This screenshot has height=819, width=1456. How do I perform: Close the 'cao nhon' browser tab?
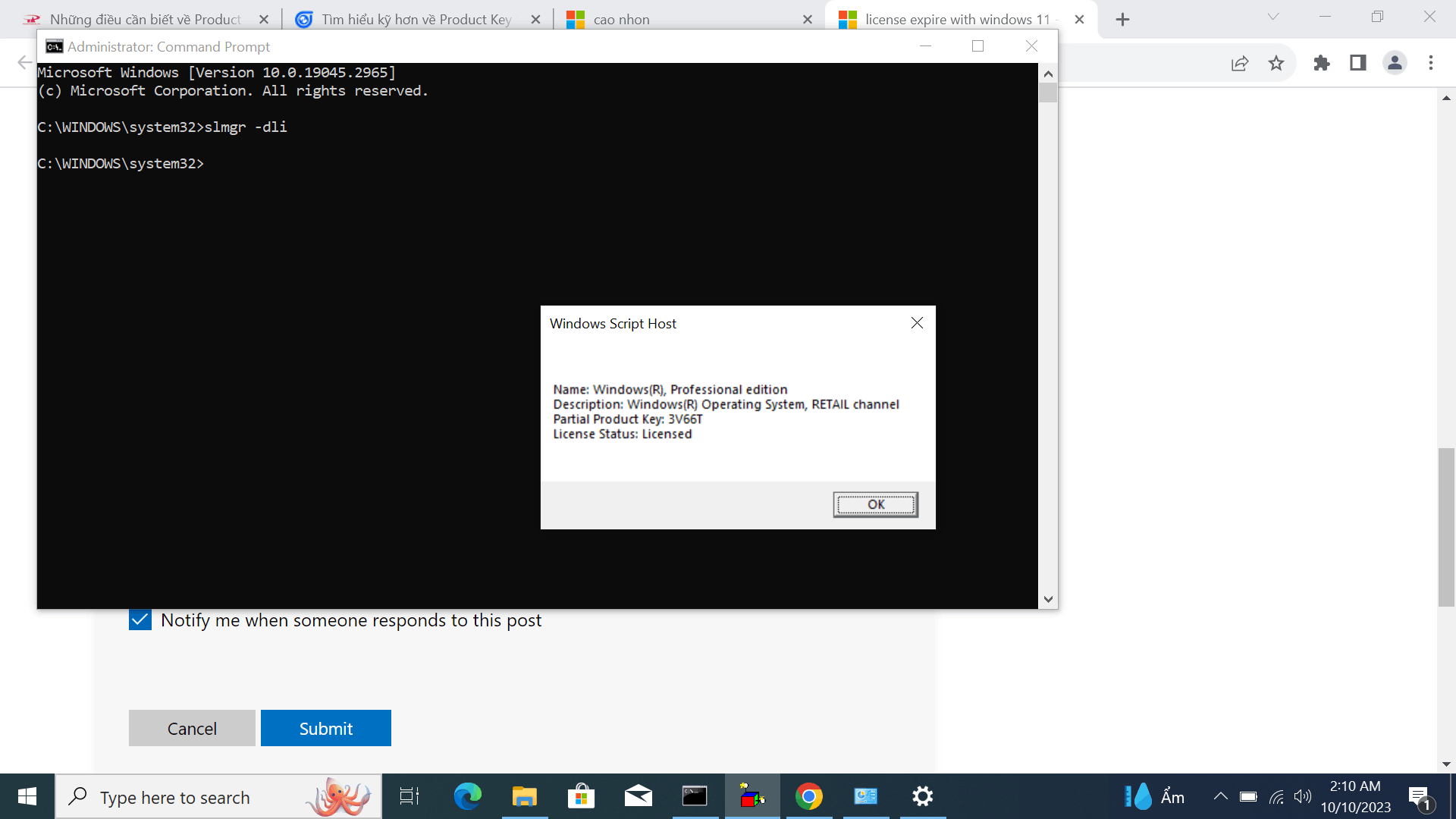click(808, 20)
